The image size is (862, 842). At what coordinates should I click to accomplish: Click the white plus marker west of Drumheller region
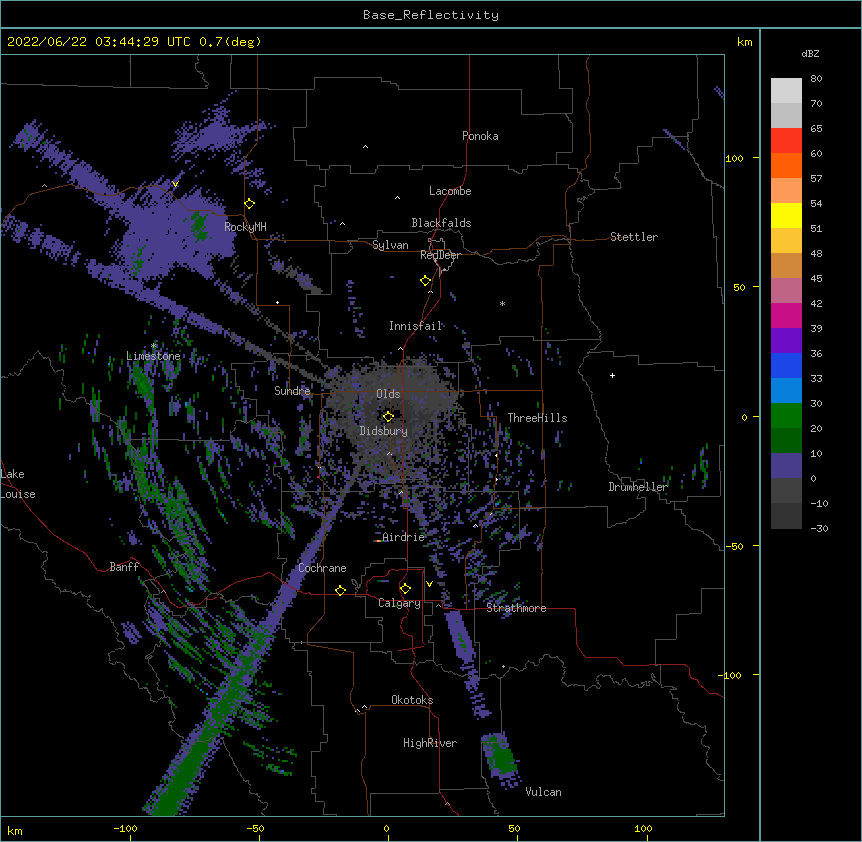(612, 375)
